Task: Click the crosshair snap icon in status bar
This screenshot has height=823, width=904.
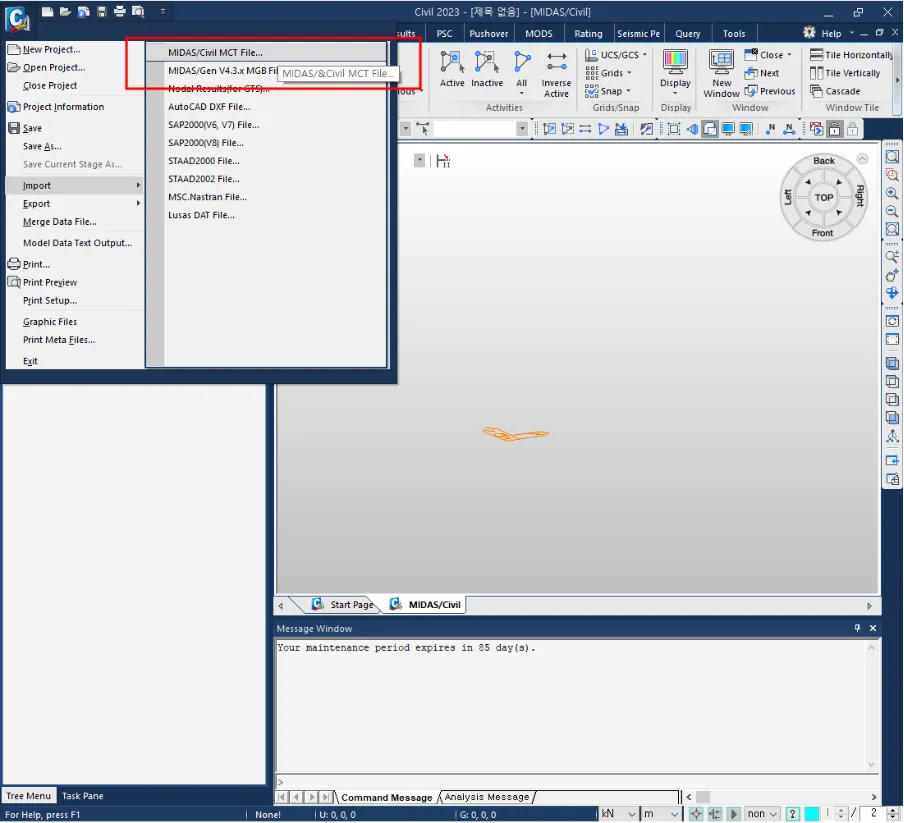Action: (x=696, y=814)
